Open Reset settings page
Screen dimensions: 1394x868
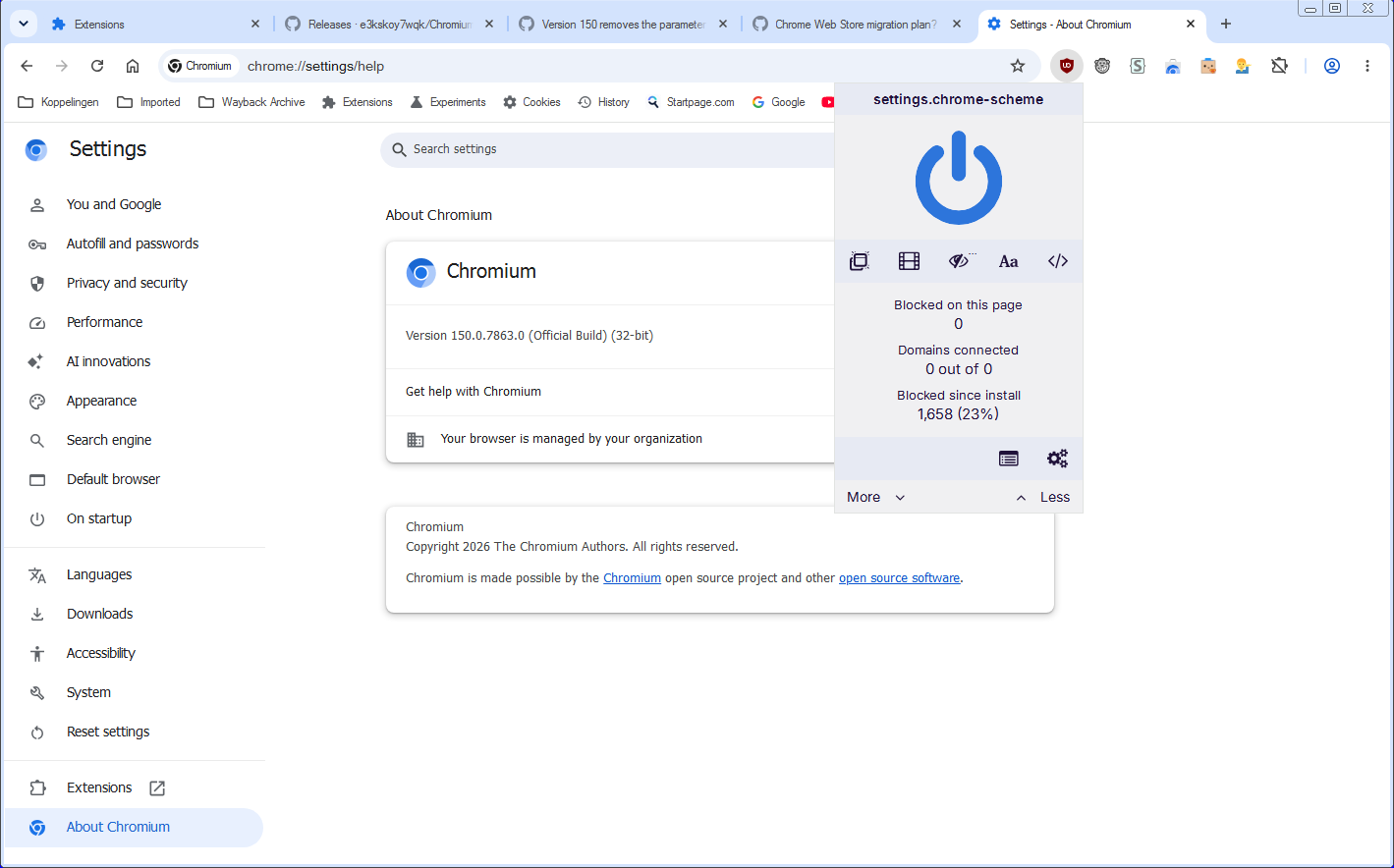pyautogui.click(x=134, y=732)
